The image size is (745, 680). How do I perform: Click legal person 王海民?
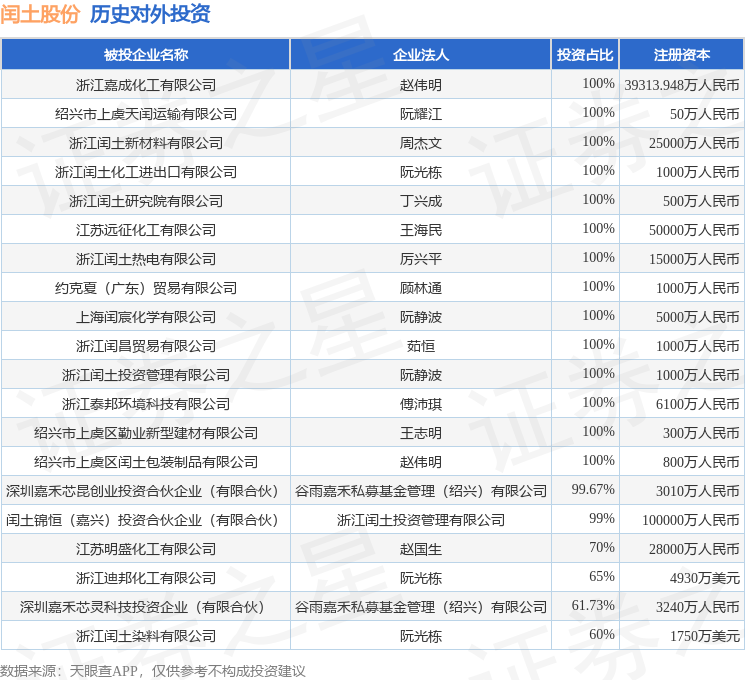pos(420,230)
